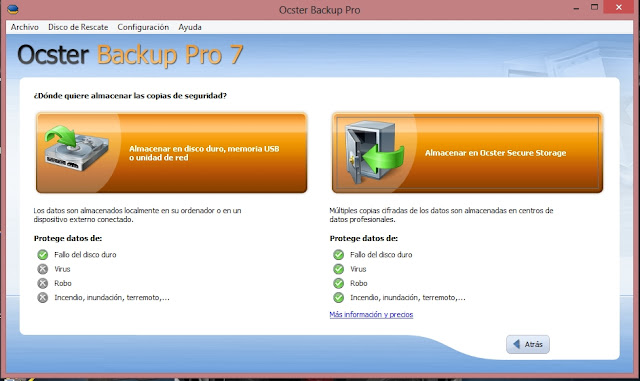Click green check beside left Fallo del disco duro
Image resolution: width=640 pixels, height=381 pixels.
coord(42,255)
